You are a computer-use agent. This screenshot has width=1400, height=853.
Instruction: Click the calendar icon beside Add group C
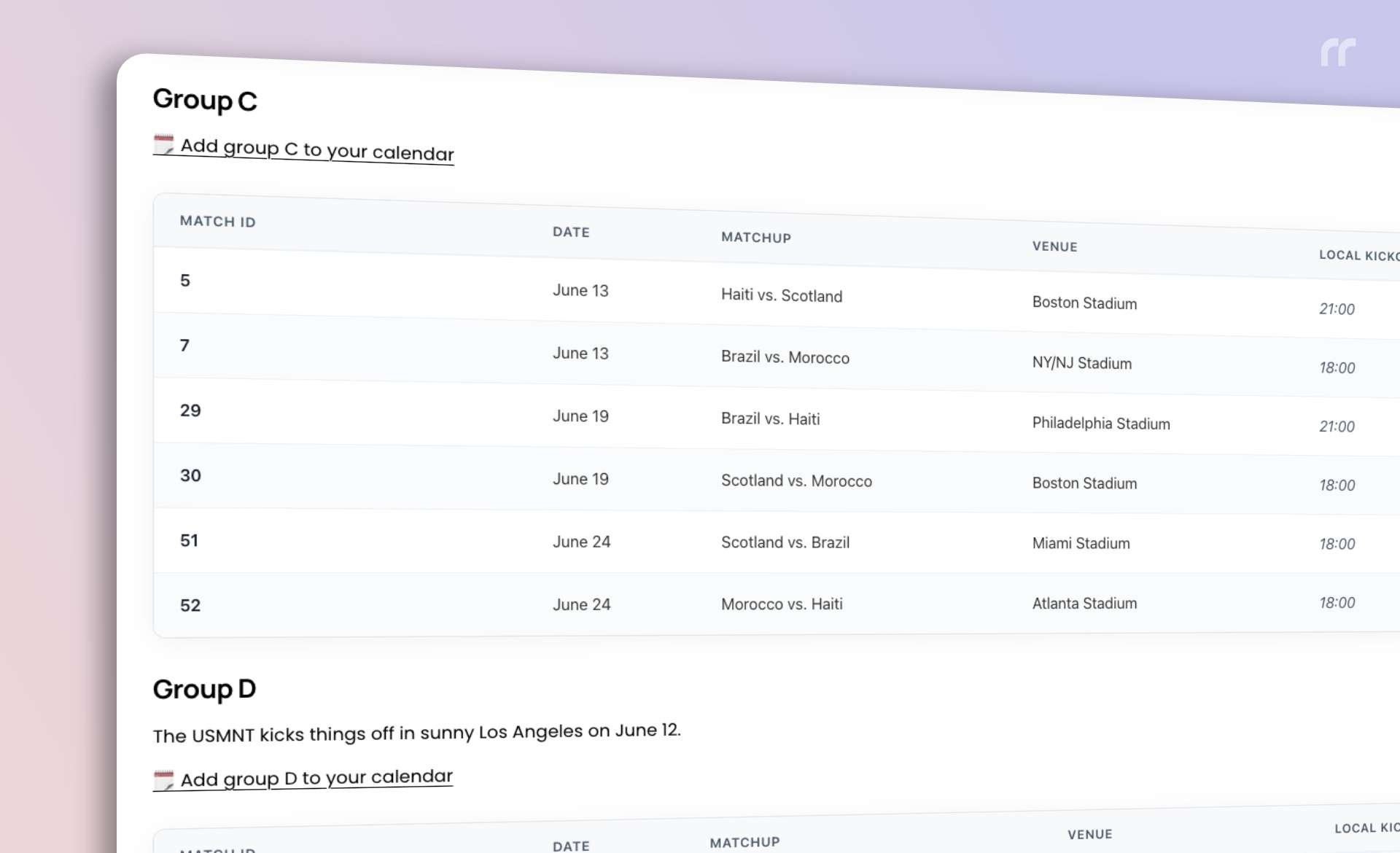coord(164,144)
